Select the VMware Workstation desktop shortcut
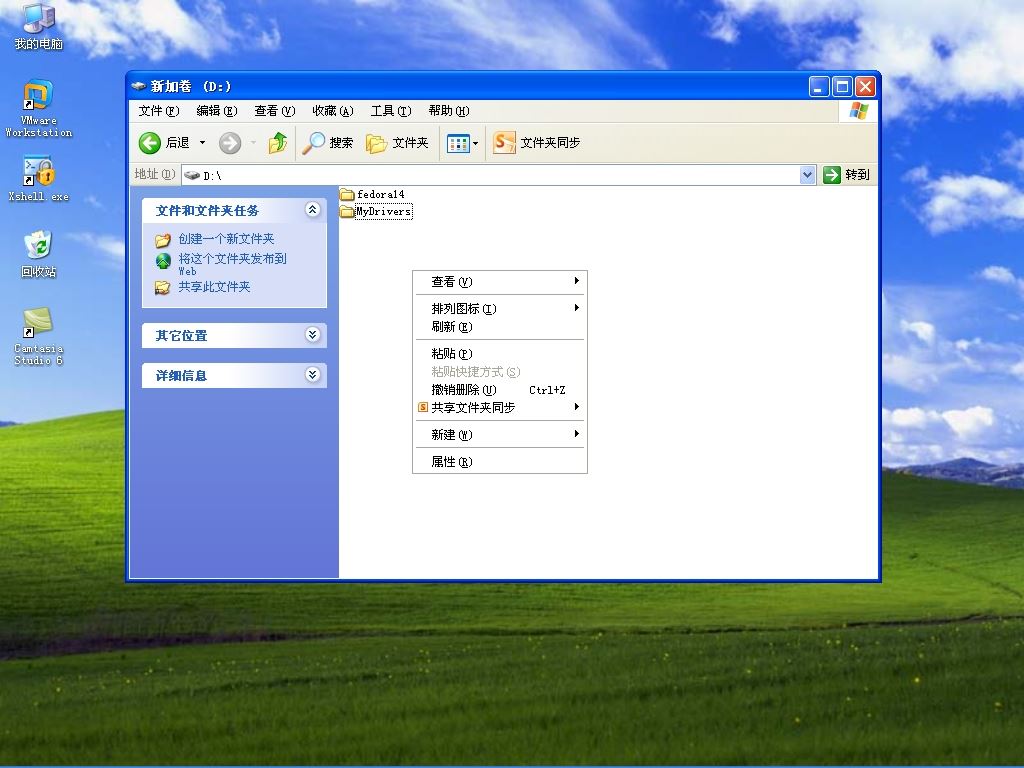1024x768 pixels. point(39,108)
